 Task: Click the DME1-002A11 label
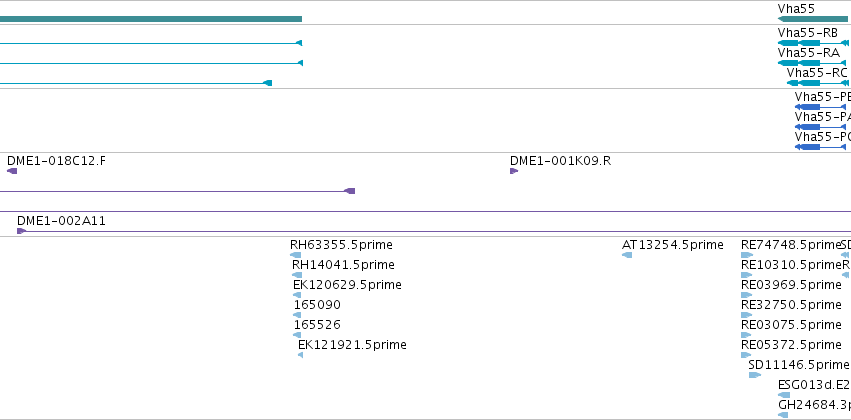pyautogui.click(x=61, y=221)
